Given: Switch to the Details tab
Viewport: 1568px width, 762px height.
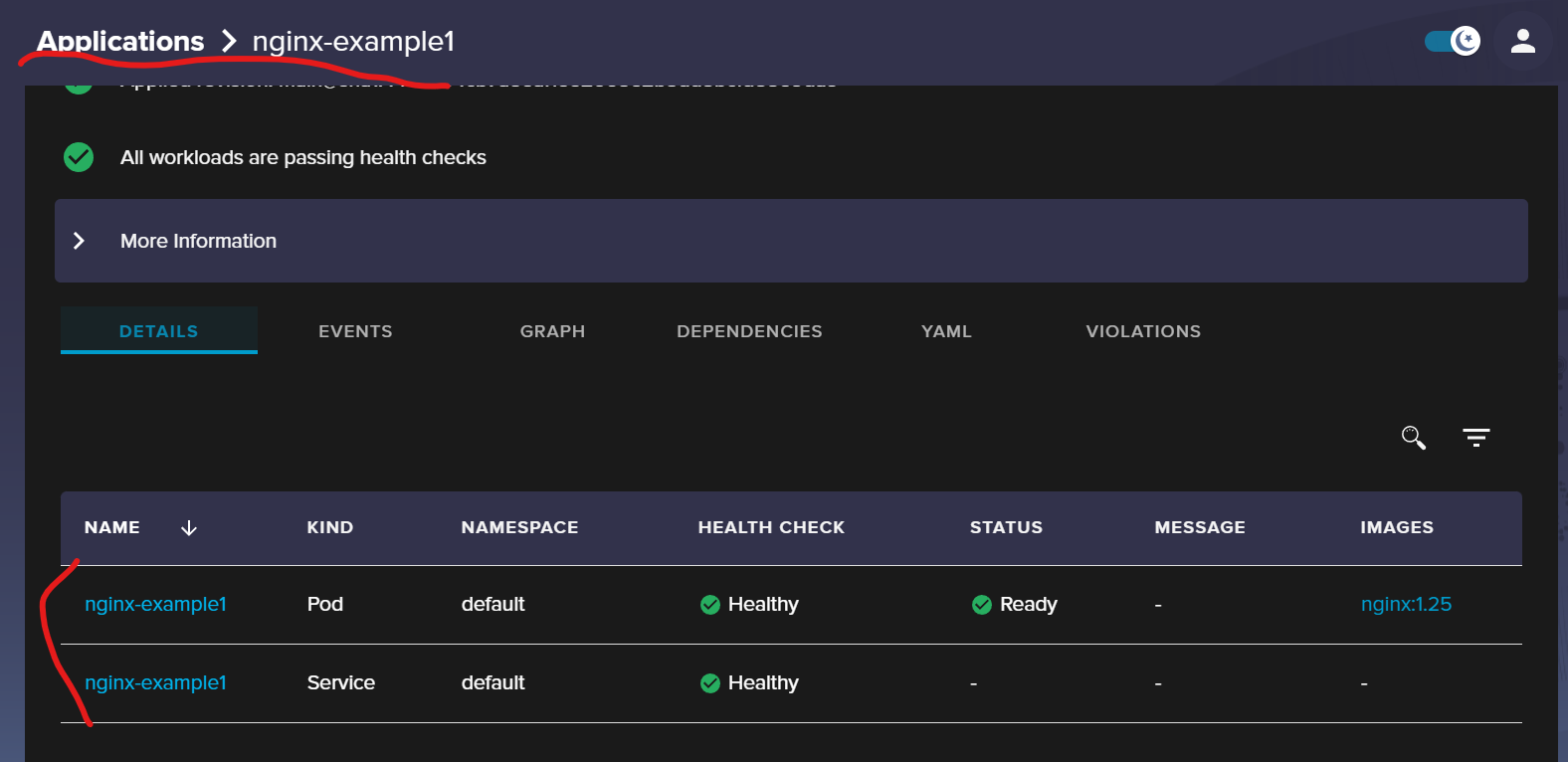Looking at the screenshot, I should [159, 331].
